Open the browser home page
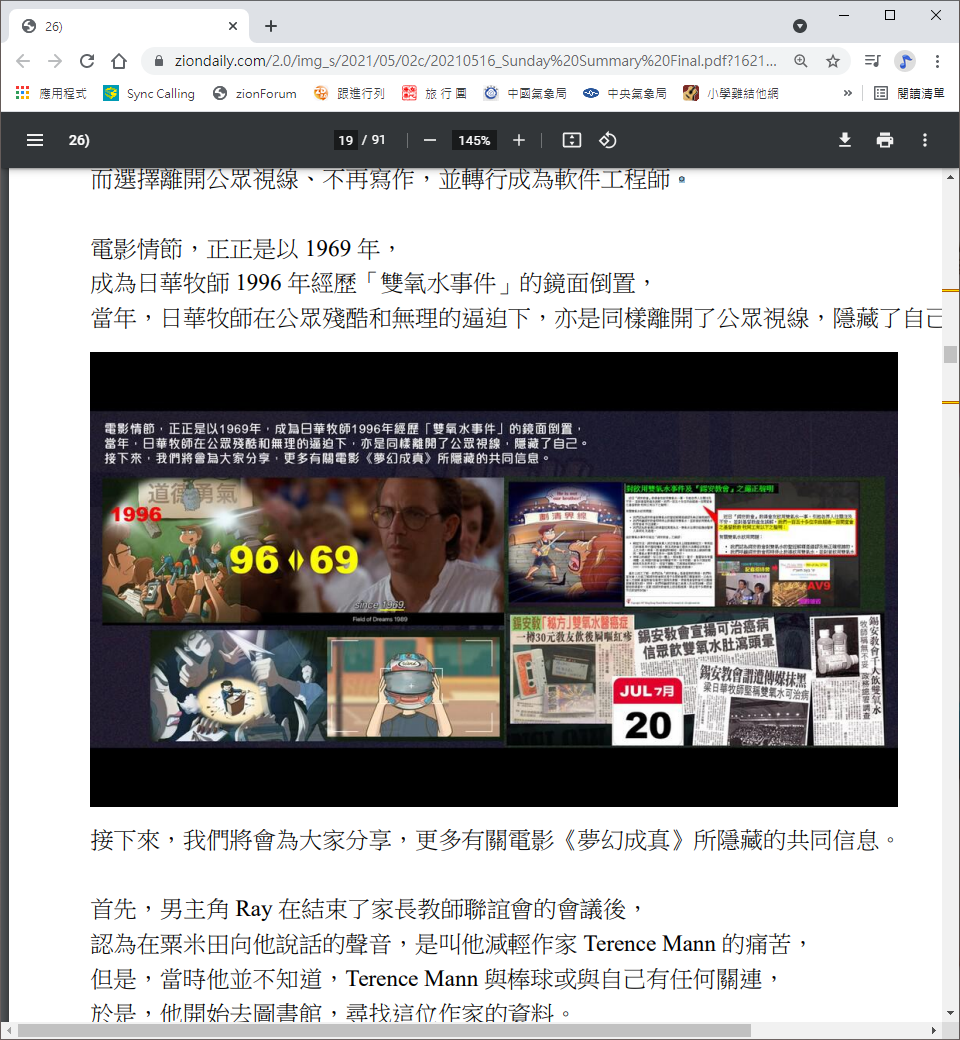The image size is (960, 1040). [x=119, y=61]
